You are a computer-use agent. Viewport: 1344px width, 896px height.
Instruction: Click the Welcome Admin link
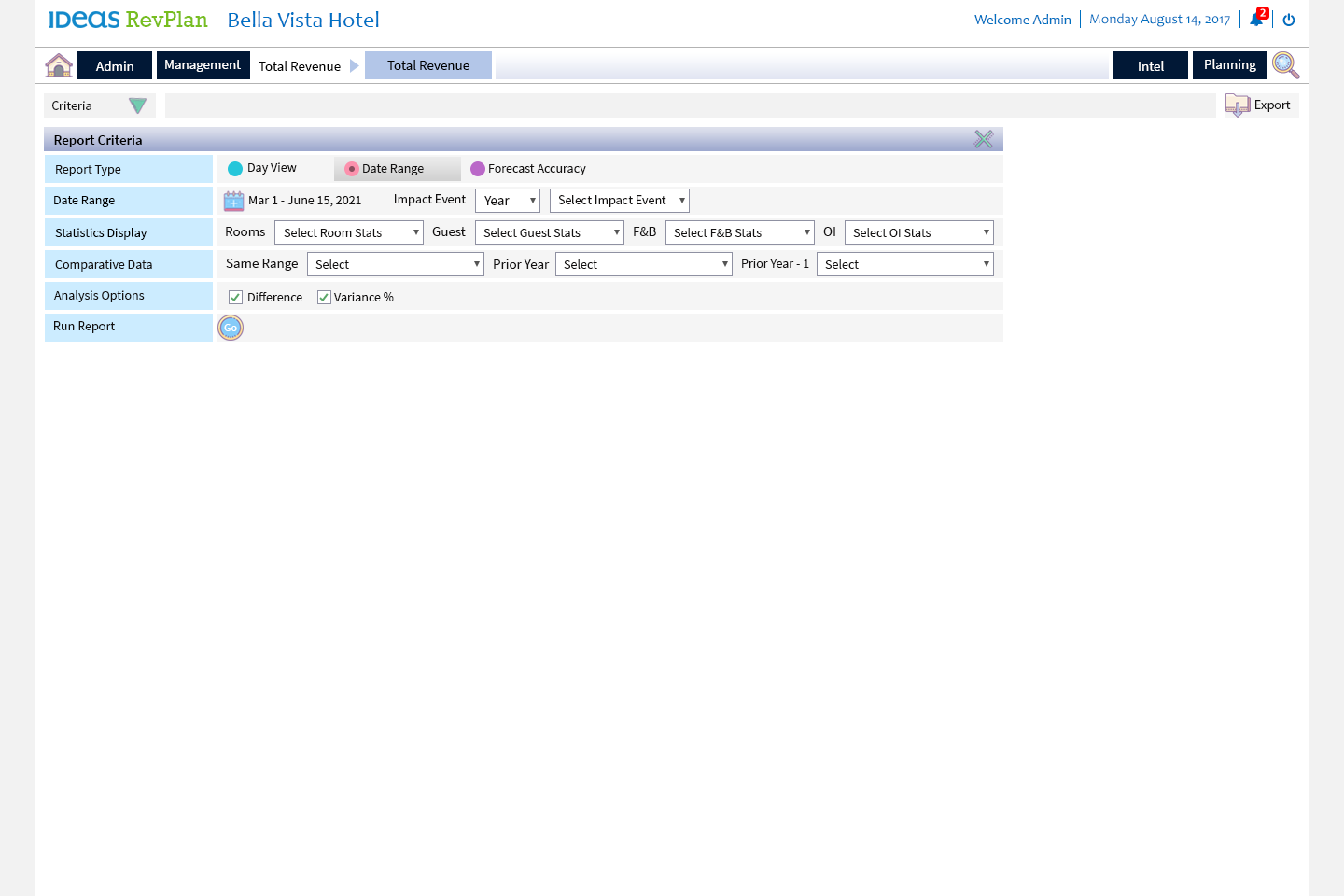[x=1022, y=20]
